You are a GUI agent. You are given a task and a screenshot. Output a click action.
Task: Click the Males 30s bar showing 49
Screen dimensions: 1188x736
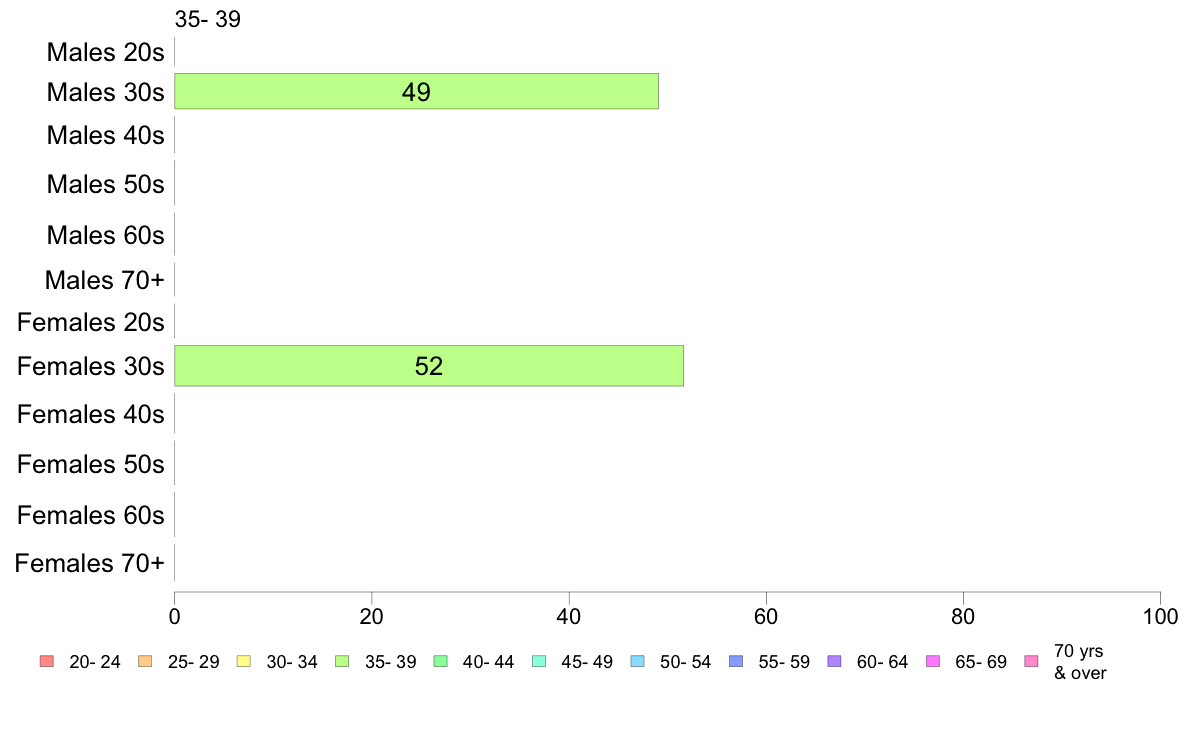[417, 91]
